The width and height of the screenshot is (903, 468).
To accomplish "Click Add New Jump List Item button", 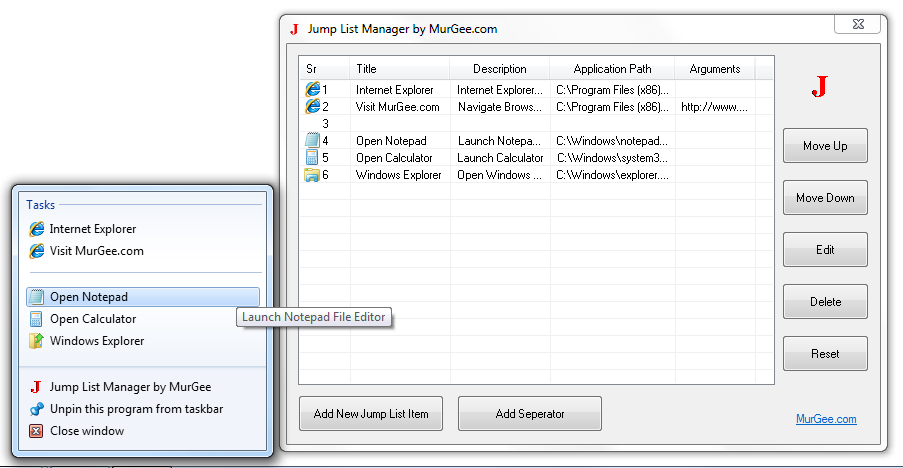I will coord(371,413).
